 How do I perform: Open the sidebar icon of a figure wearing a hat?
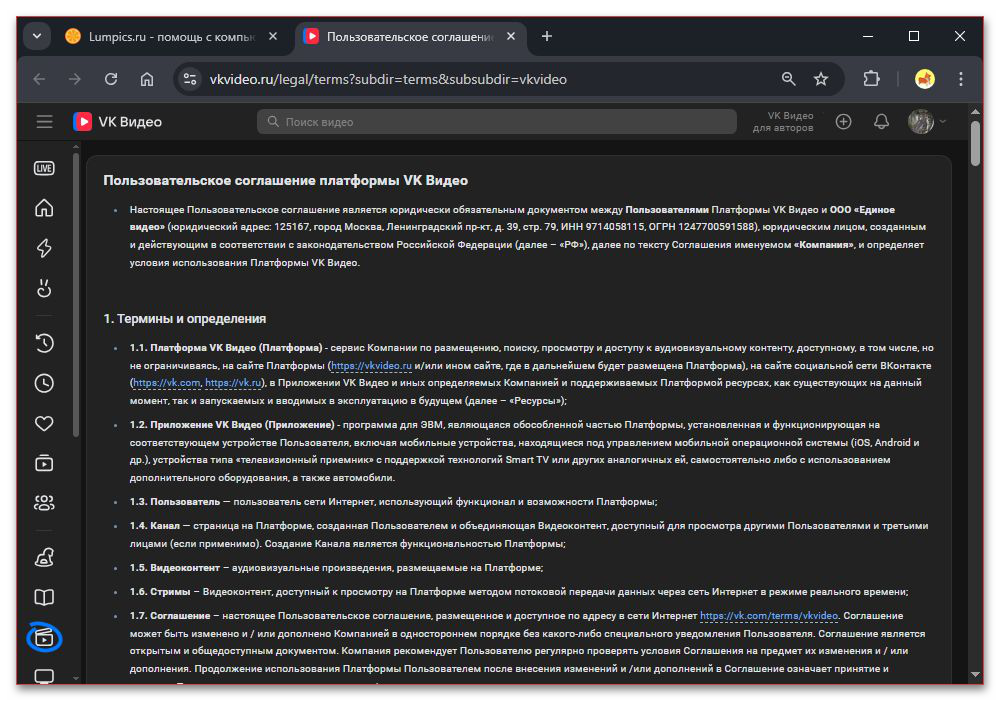pos(44,557)
